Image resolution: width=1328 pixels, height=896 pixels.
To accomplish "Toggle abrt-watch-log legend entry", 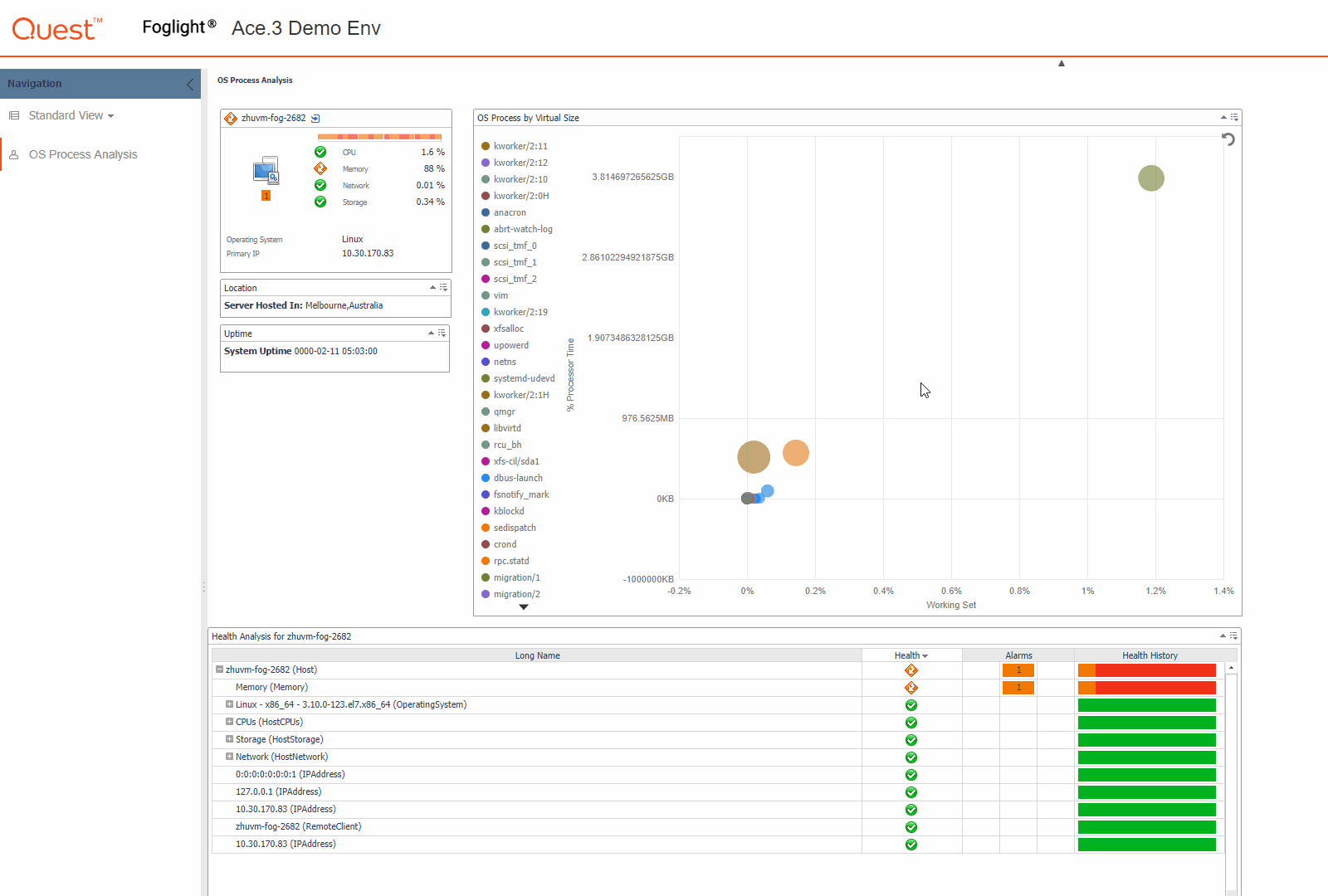I will pos(517,229).
